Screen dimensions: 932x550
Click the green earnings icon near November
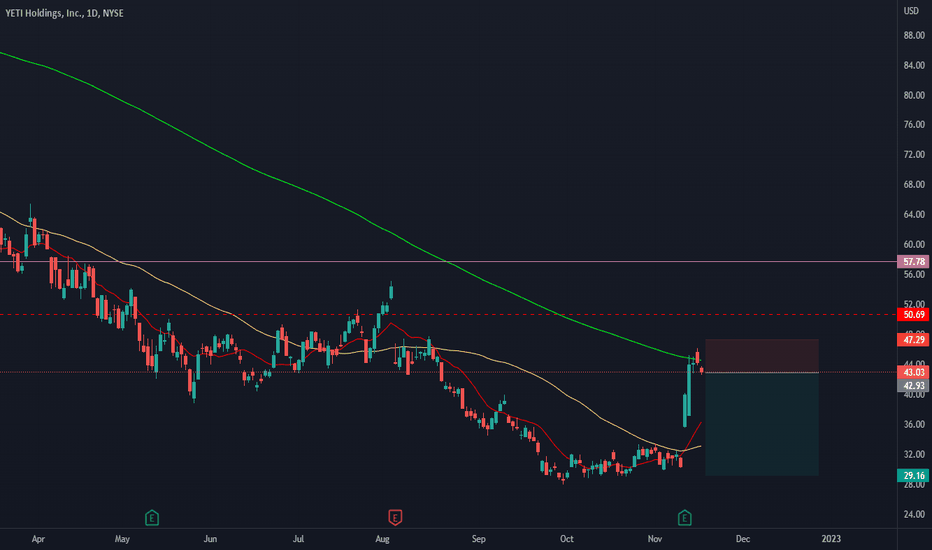coord(684,518)
